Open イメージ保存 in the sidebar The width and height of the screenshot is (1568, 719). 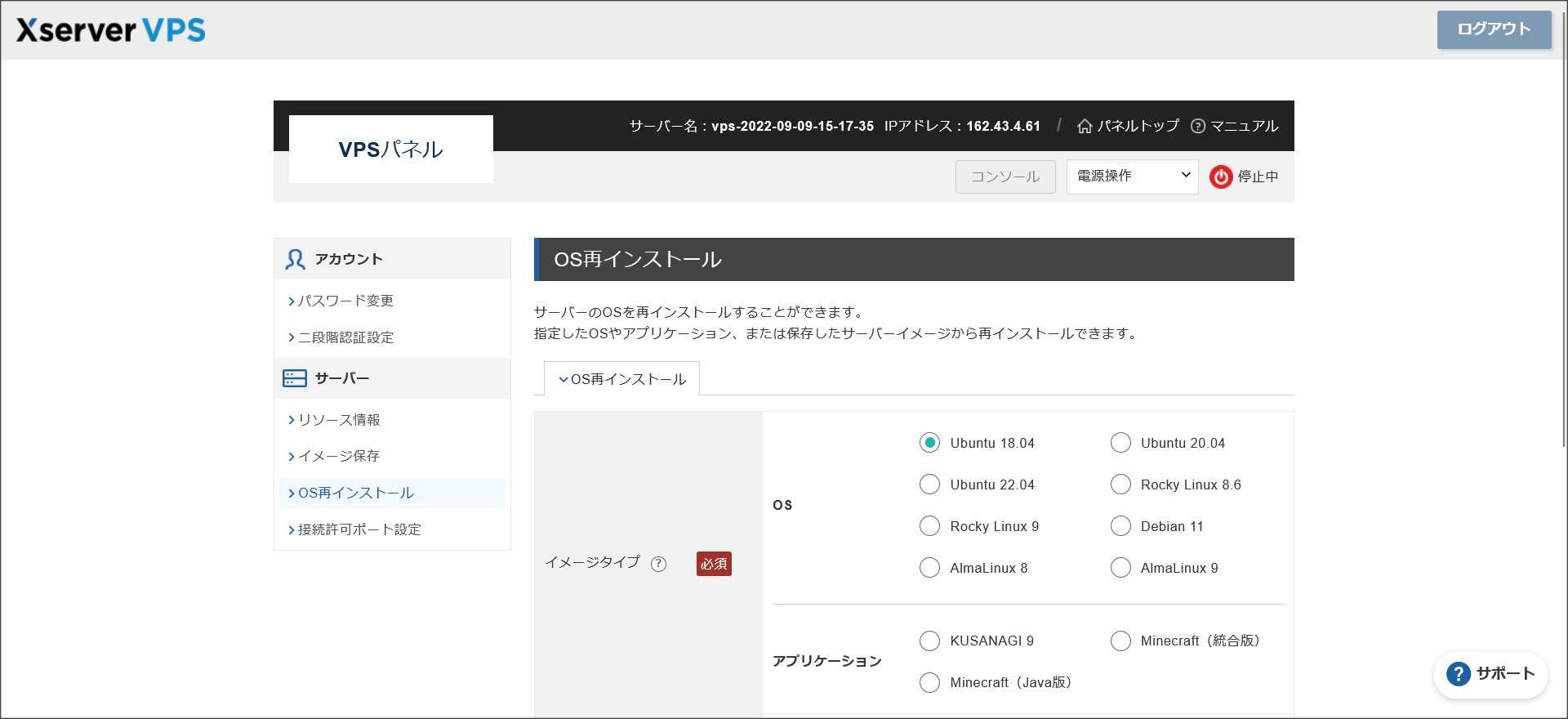[339, 456]
